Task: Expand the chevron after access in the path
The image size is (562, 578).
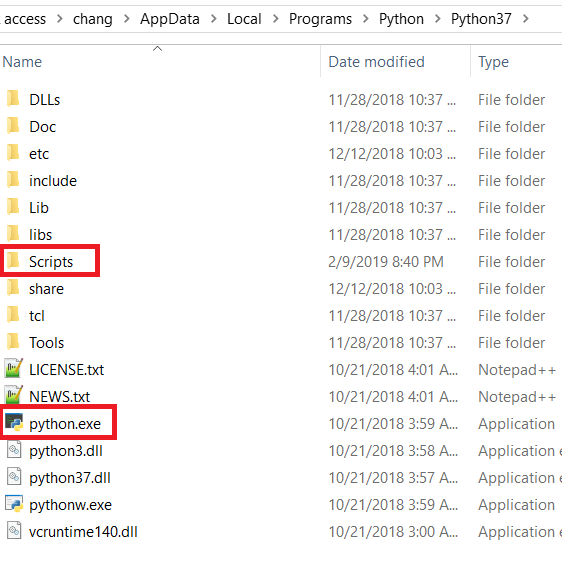Action: (x=59, y=18)
